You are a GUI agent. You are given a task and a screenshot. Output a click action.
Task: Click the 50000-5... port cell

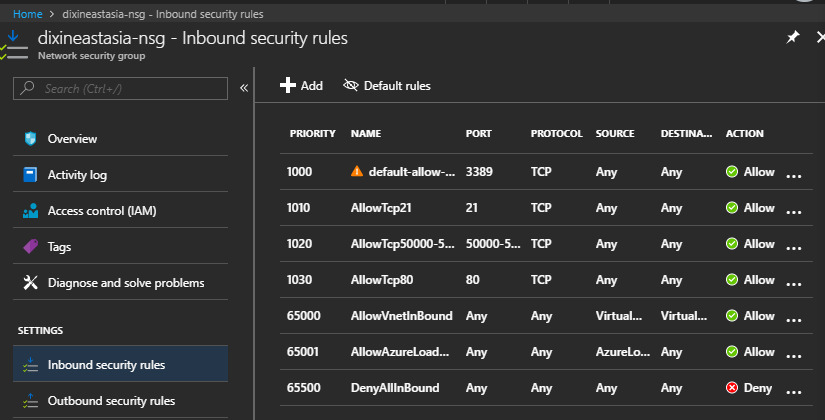click(x=493, y=244)
